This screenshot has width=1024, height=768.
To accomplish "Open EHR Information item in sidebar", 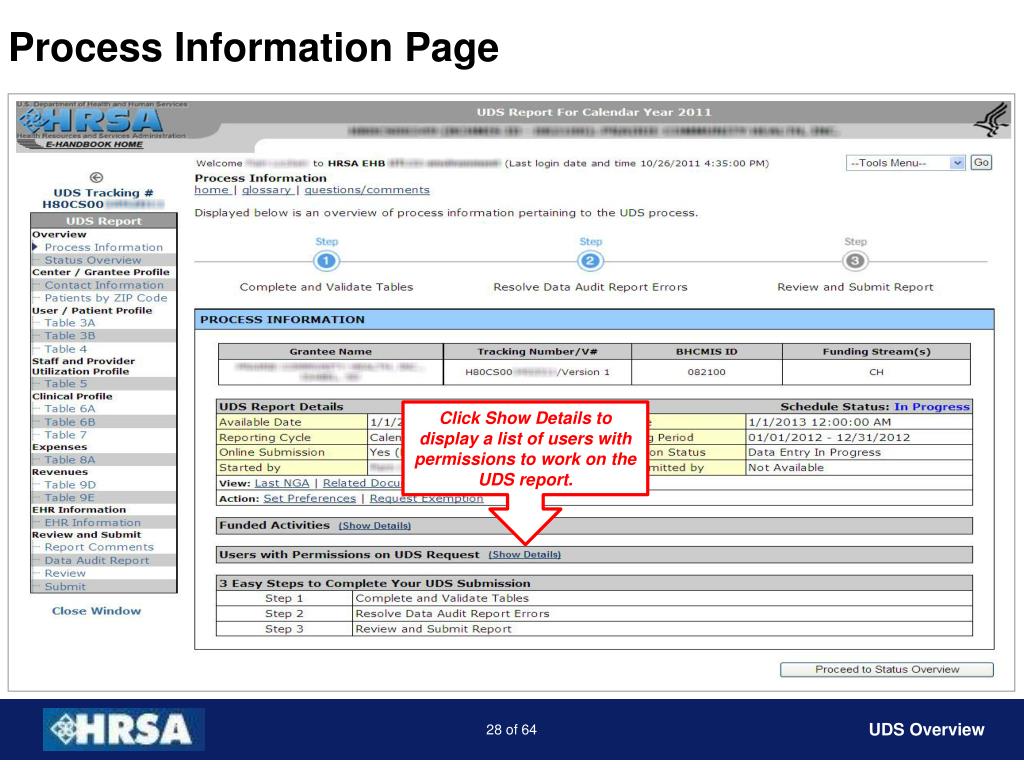I will point(93,522).
